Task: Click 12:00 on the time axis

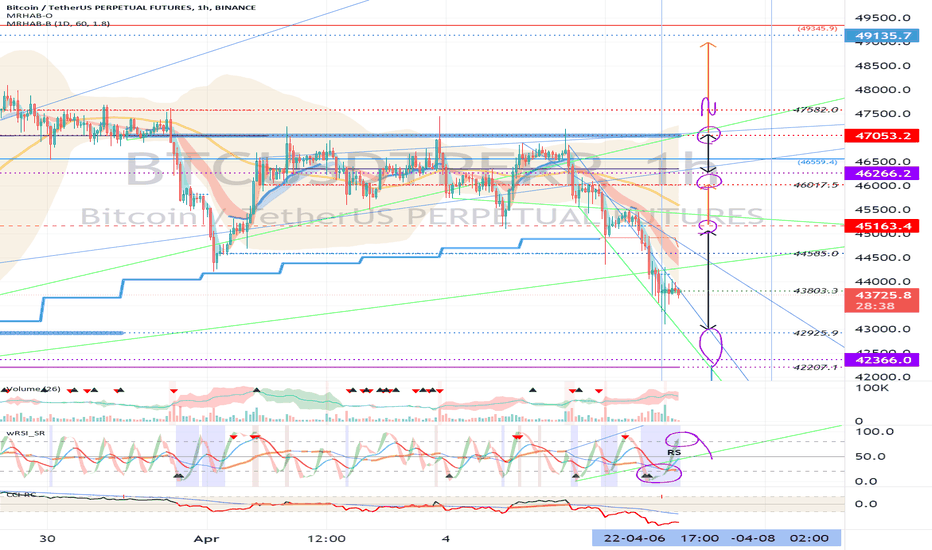Action: point(327,539)
